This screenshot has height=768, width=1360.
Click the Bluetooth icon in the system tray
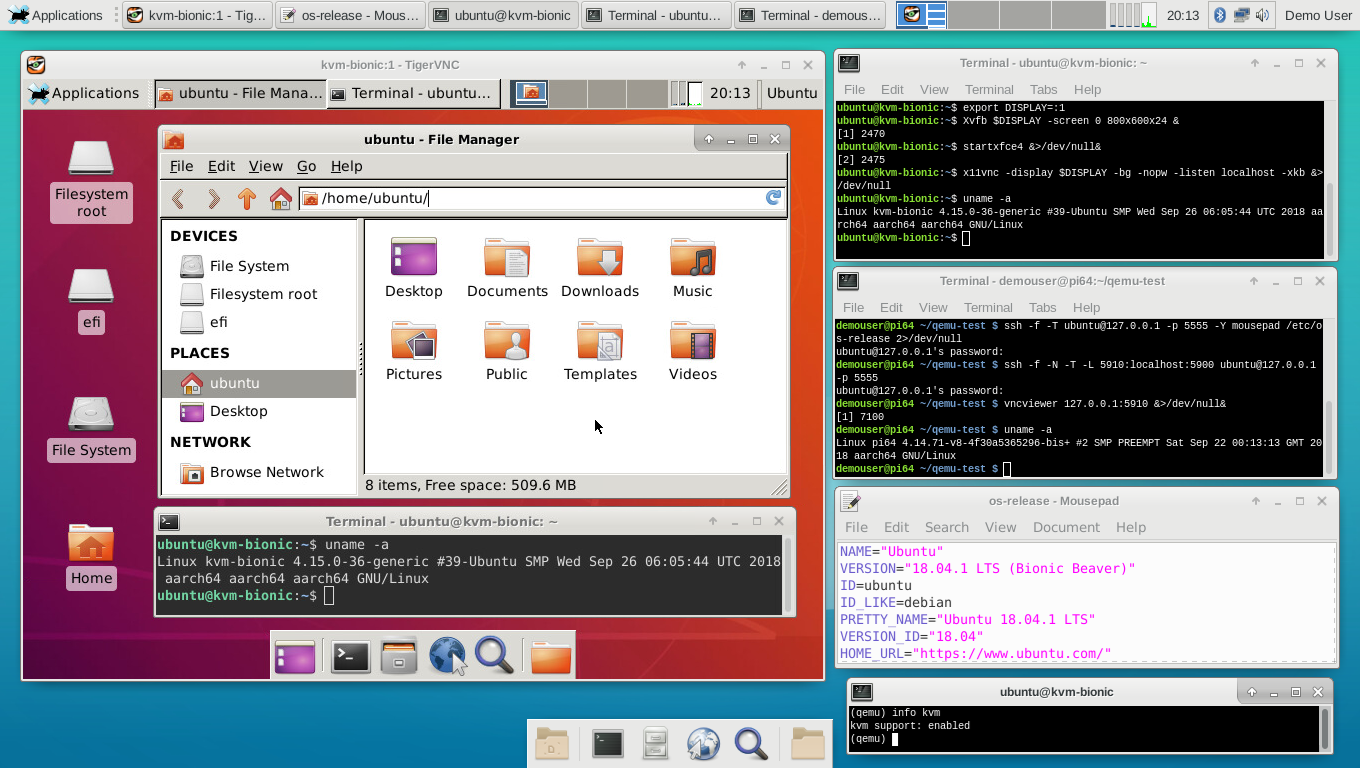(1219, 15)
